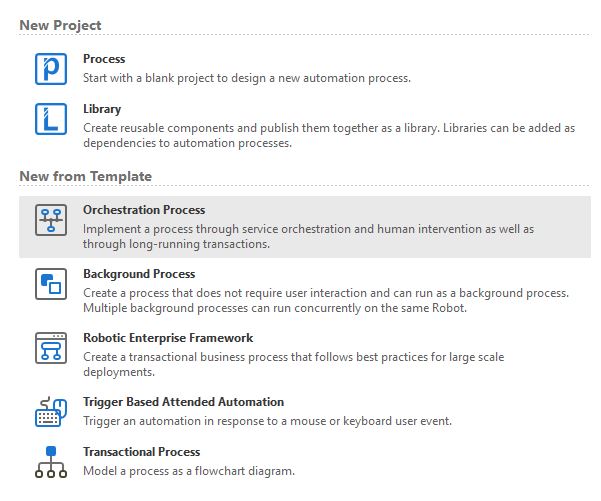Click the Trigger Based Attended Automation title
This screenshot has width=601, height=501.
click(184, 402)
